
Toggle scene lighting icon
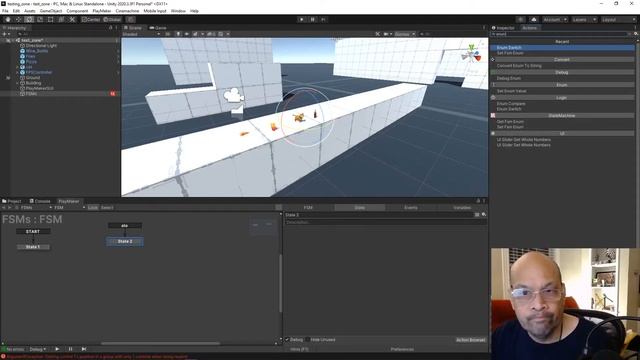pos(178,34)
